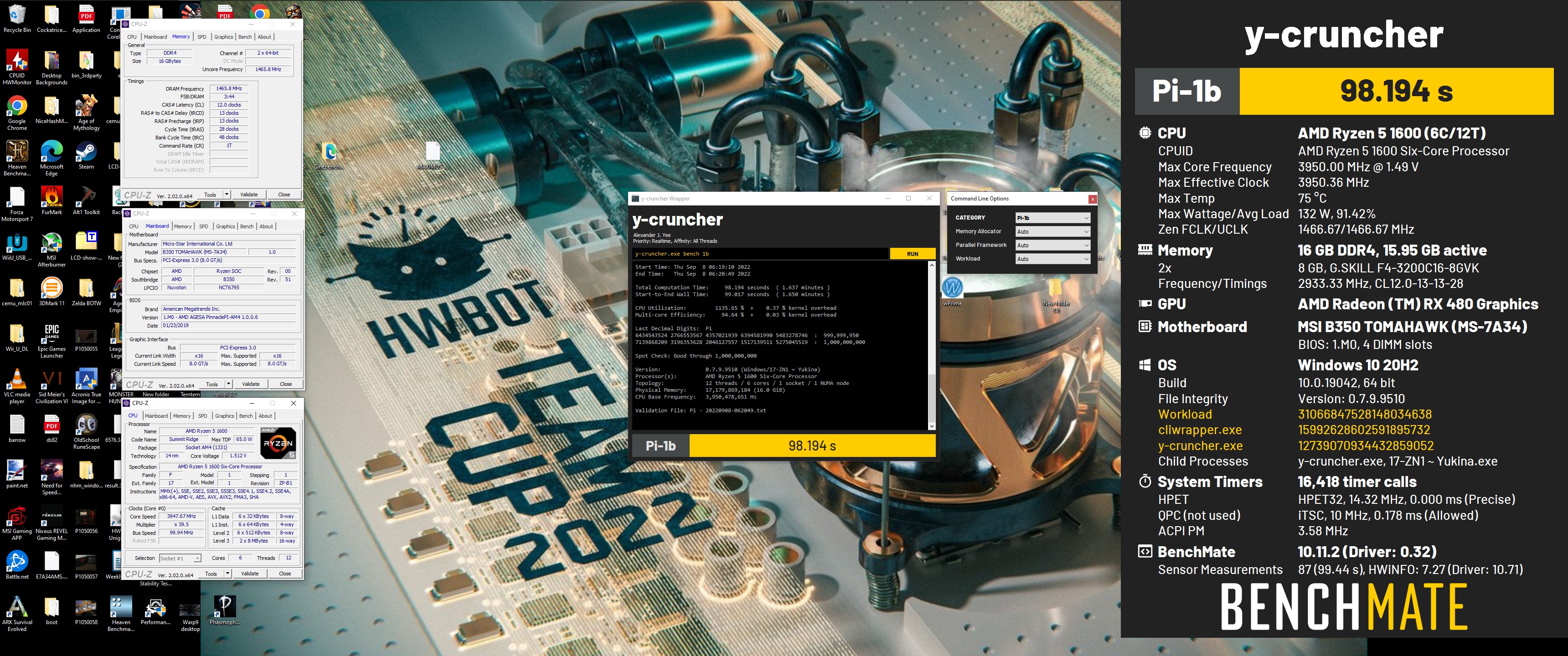
Task: Open the WiiU_USB desktop shortcut
Action: [x=17, y=246]
